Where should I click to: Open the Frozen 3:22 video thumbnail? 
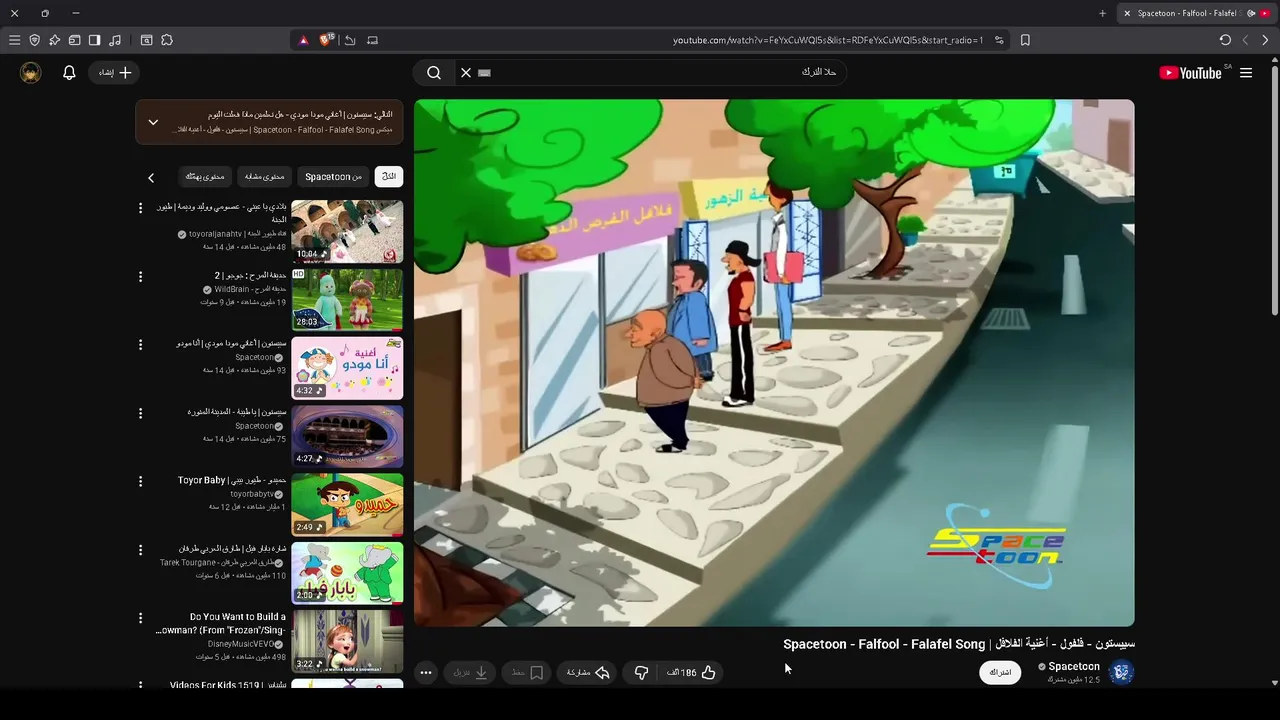coord(347,641)
